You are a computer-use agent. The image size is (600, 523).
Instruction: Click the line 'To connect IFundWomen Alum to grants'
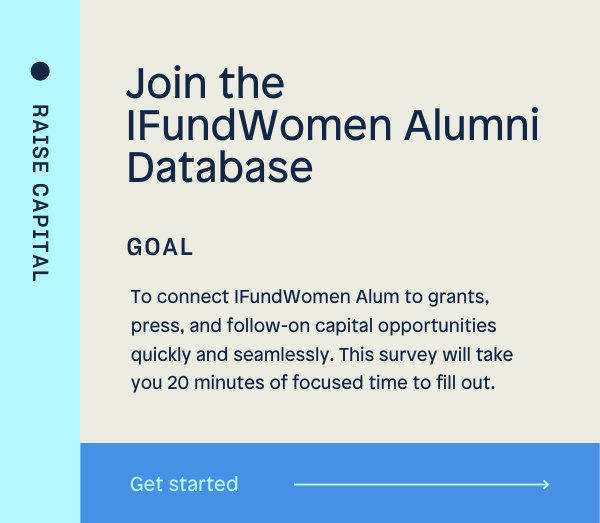tap(310, 297)
